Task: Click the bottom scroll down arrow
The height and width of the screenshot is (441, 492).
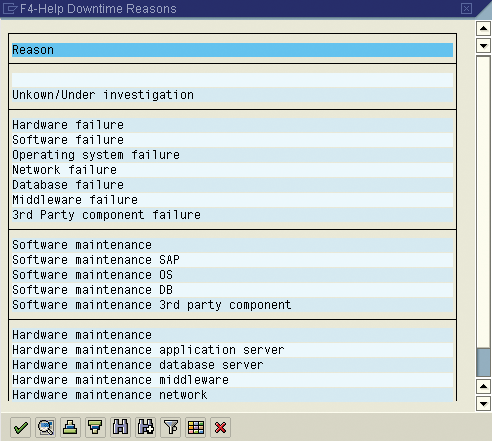Action: coord(483,404)
